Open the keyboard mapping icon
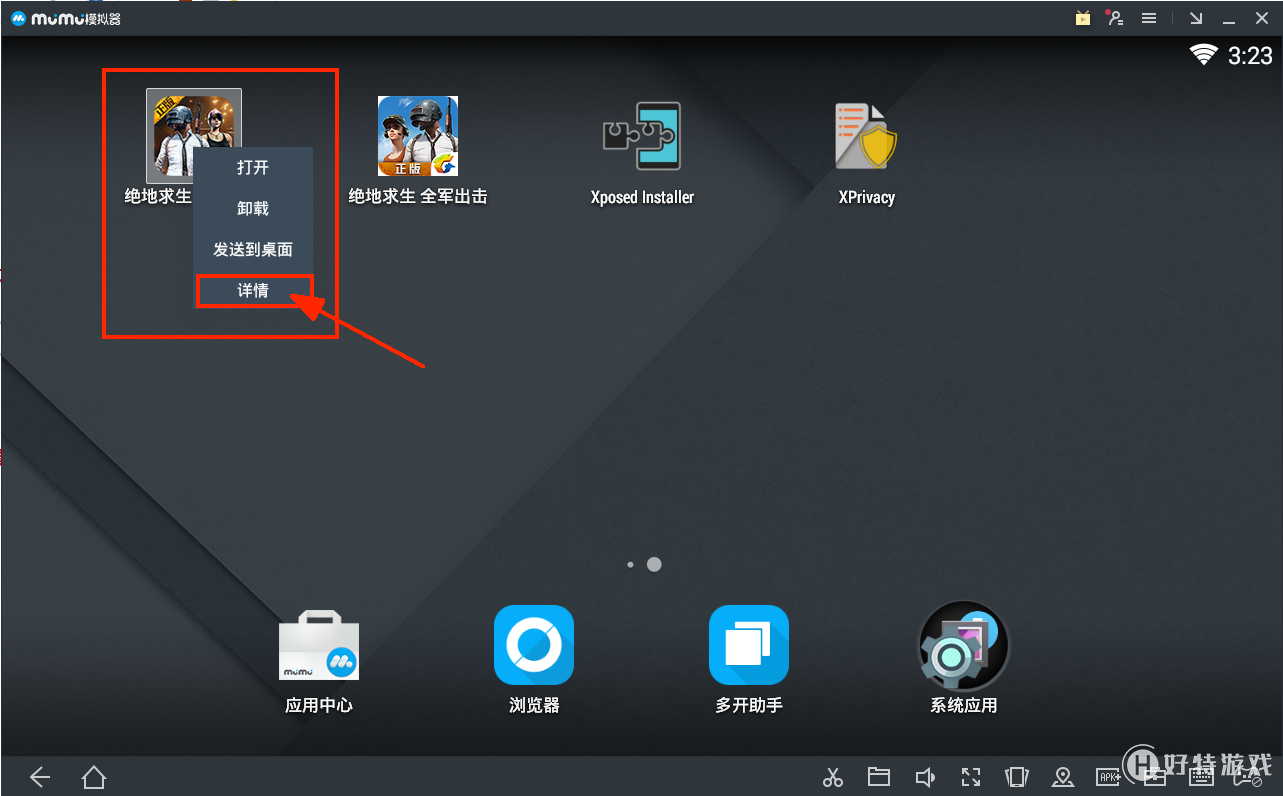 (x=1201, y=777)
